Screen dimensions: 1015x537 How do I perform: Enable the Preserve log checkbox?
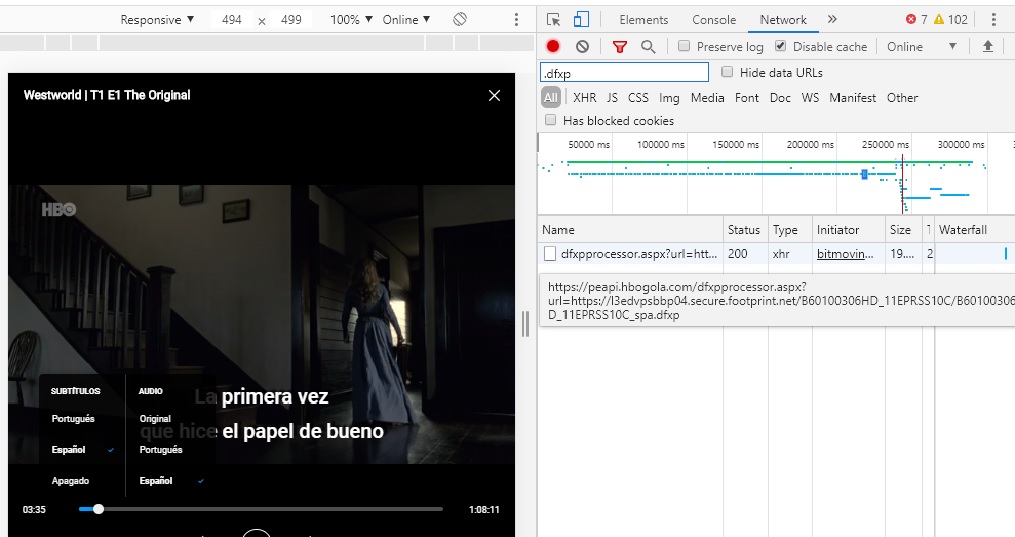click(684, 46)
